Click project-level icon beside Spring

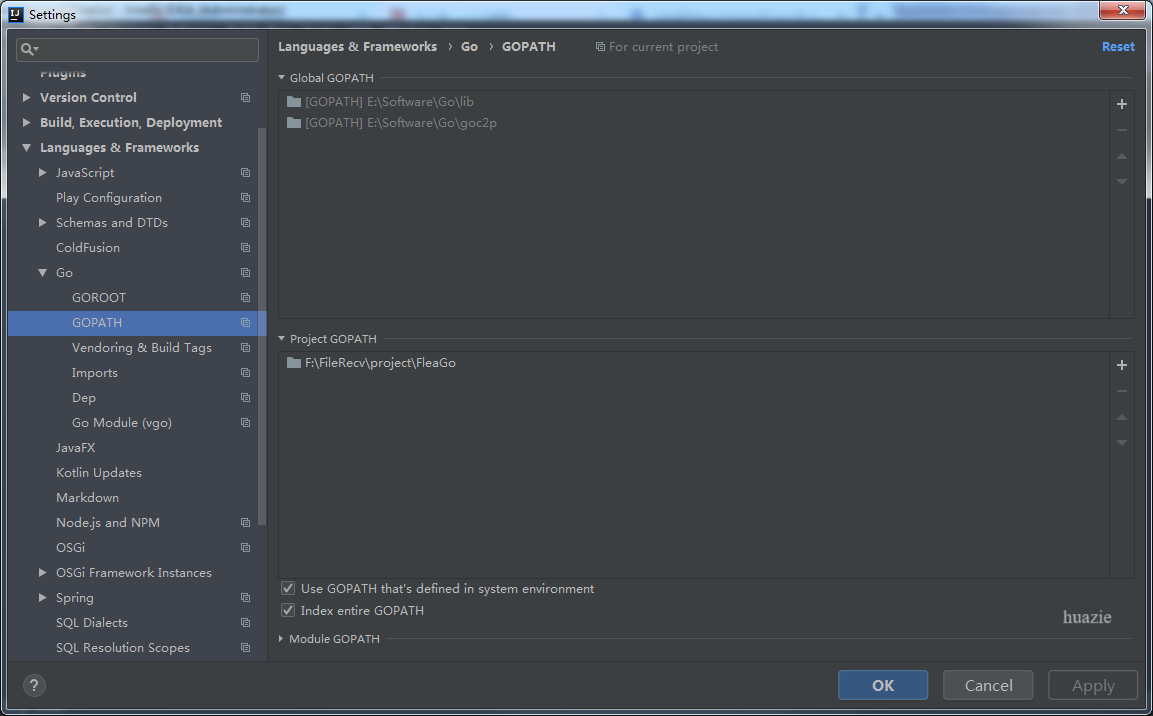coord(246,598)
